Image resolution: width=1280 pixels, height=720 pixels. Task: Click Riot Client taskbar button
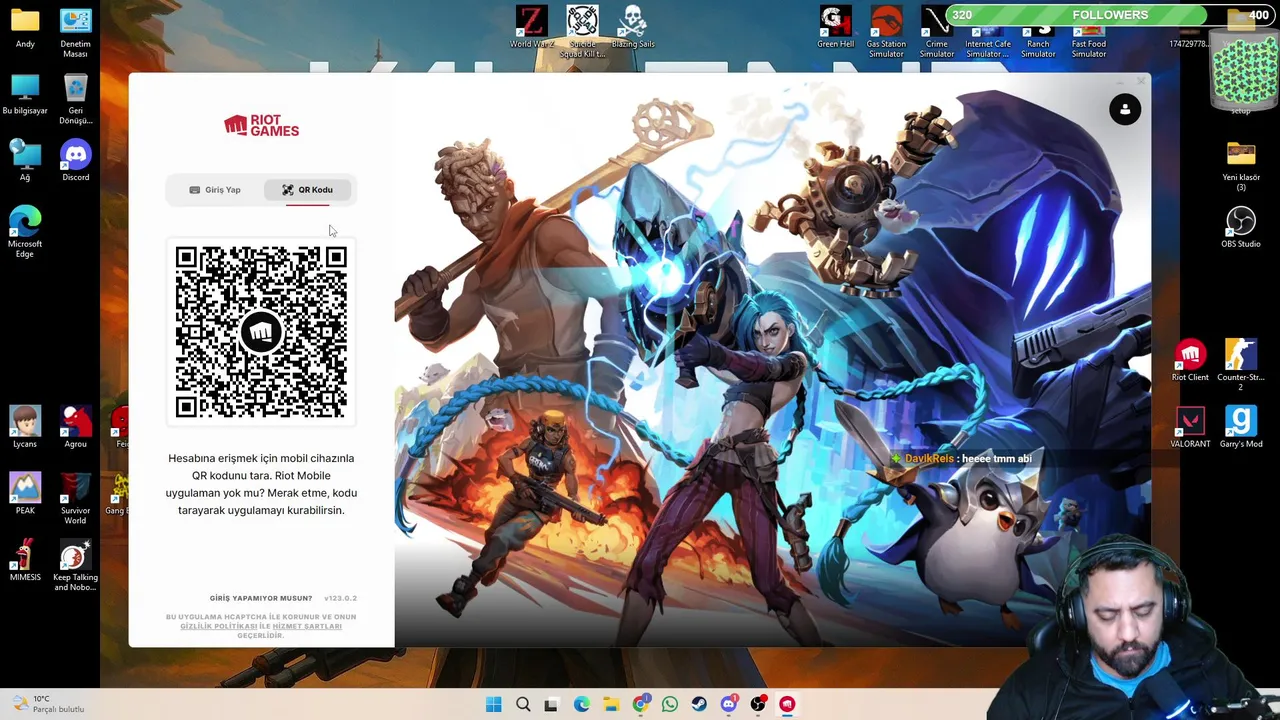pos(787,704)
